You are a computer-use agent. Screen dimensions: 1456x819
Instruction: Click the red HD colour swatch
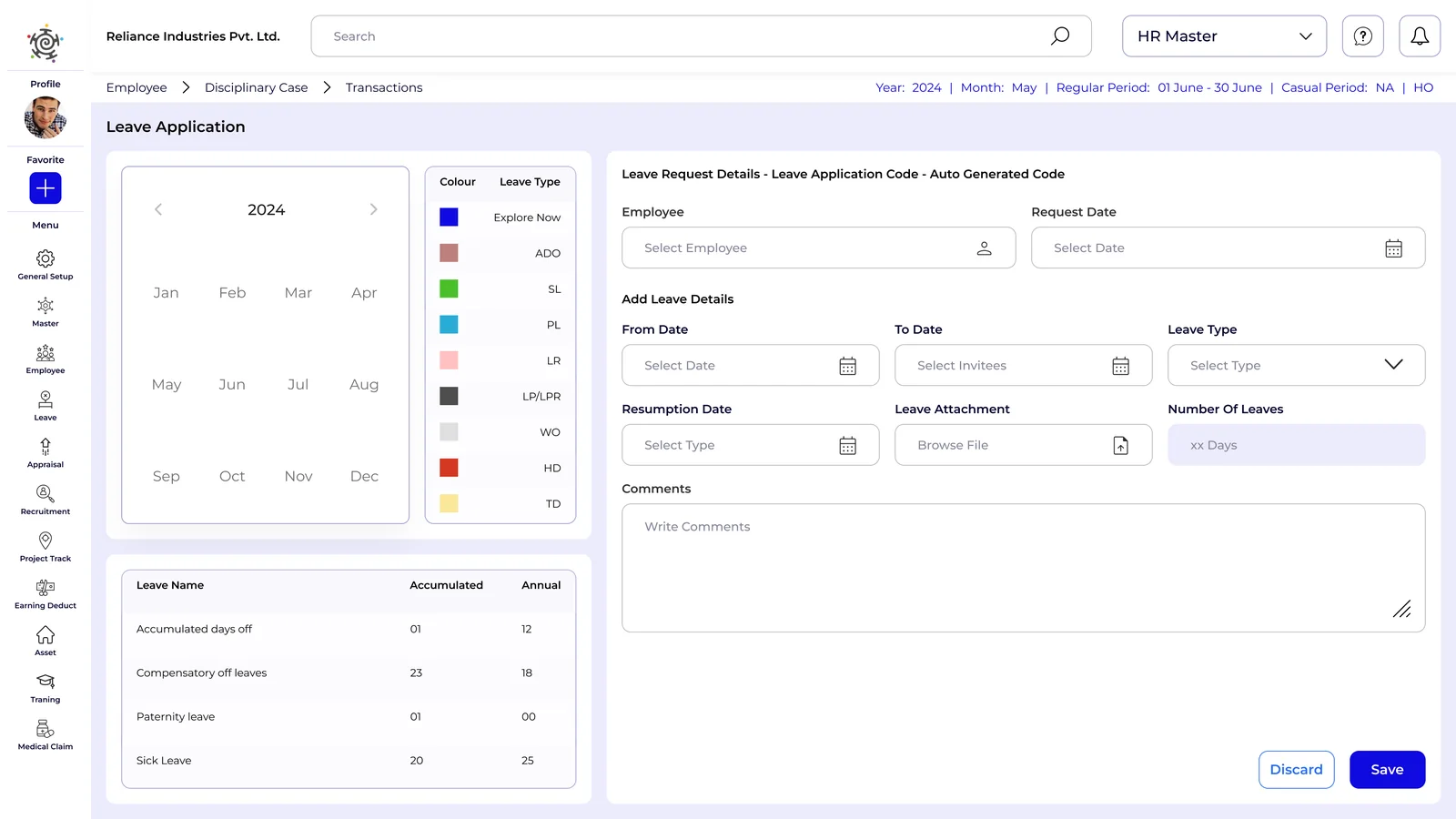pos(449,468)
